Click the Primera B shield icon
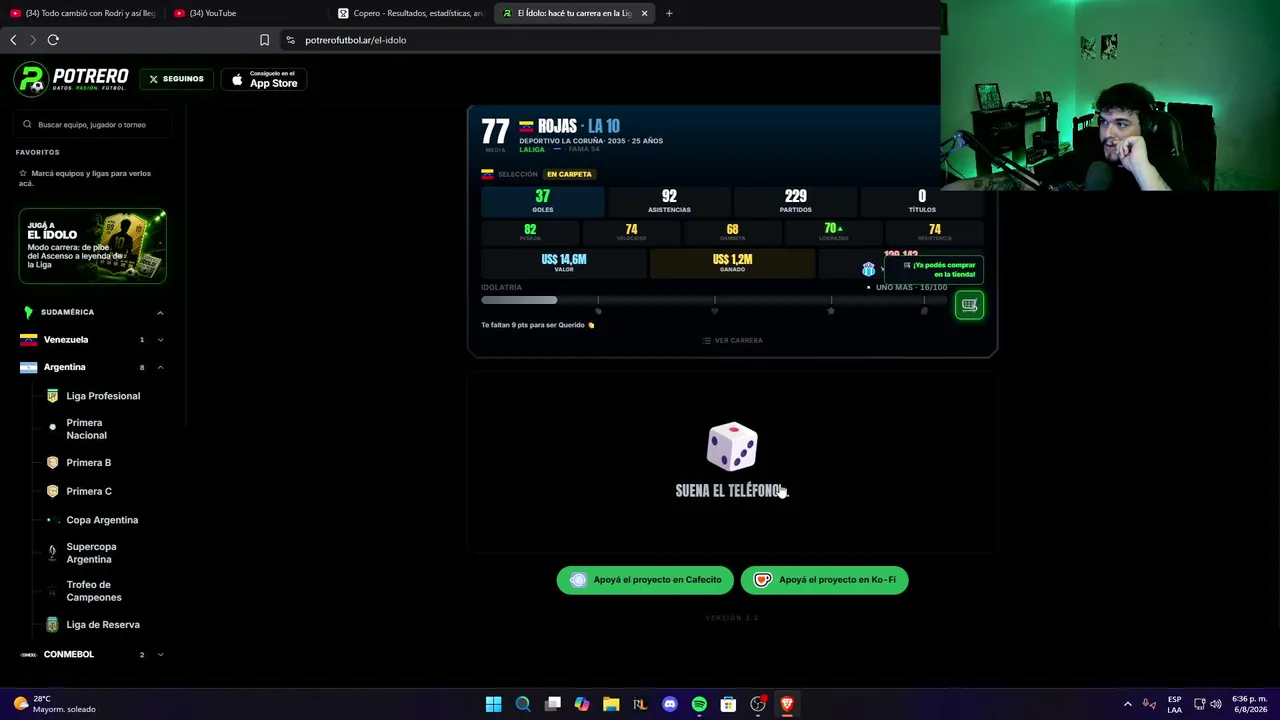The width and height of the screenshot is (1280, 720). pyautogui.click(x=52, y=463)
